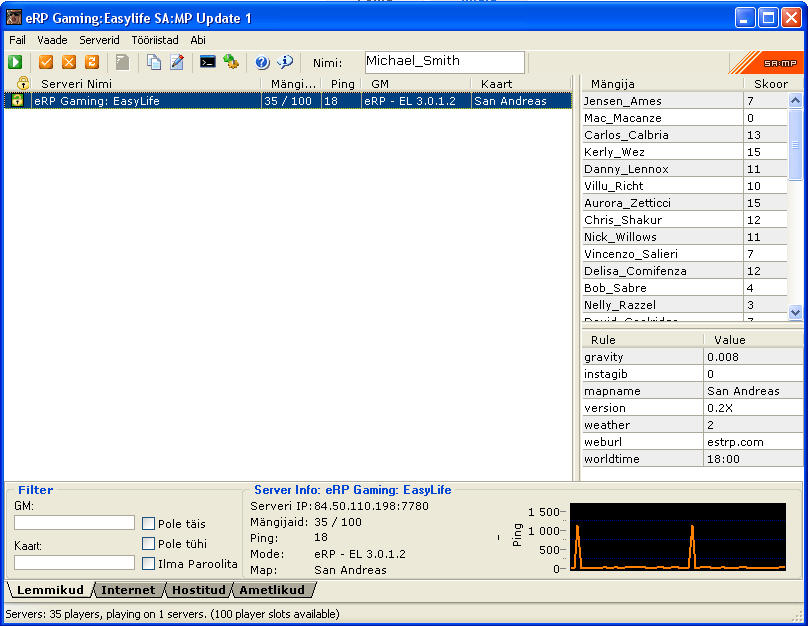Viewport: 808px width, 626px height.
Task: Select player Mac_Macanze in the list
Action: click(685, 118)
